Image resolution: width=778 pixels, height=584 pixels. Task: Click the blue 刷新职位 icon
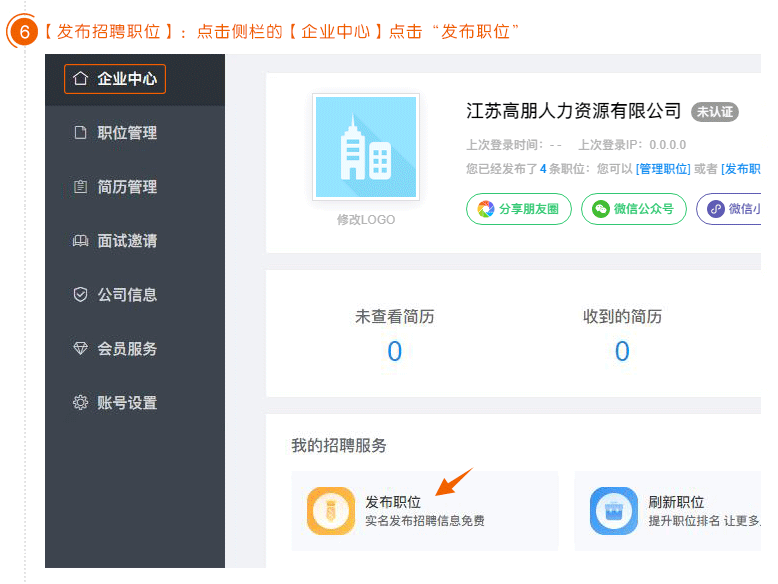614,511
